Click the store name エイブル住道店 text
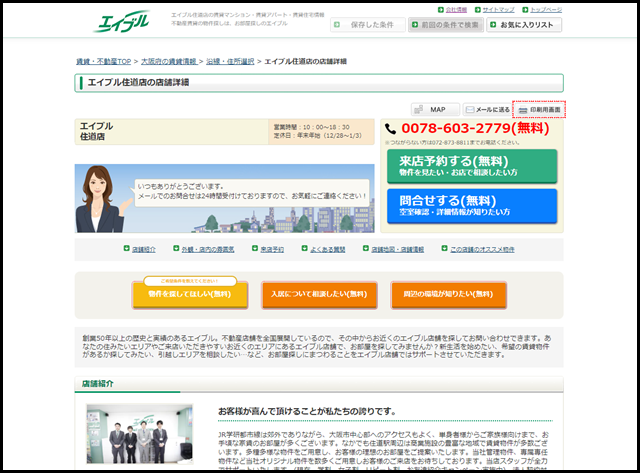Viewport: 640px width, 473px height. click(x=96, y=131)
